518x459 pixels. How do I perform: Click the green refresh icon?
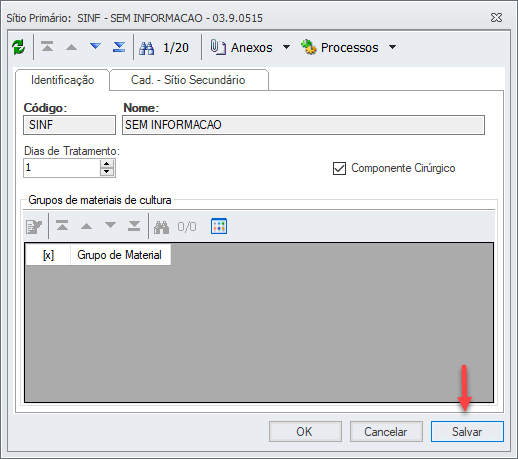[x=19, y=47]
